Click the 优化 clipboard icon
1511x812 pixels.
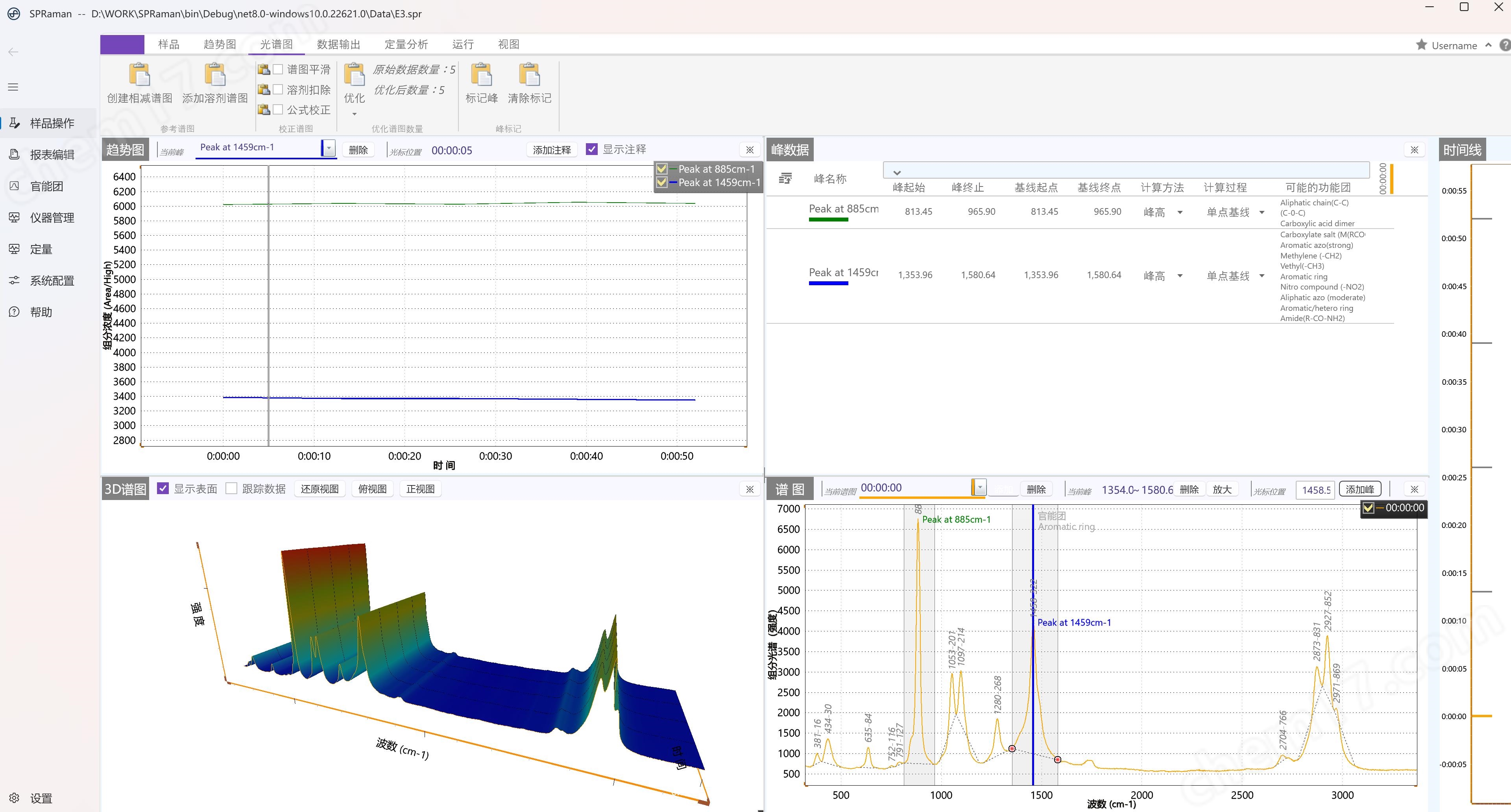click(x=354, y=74)
